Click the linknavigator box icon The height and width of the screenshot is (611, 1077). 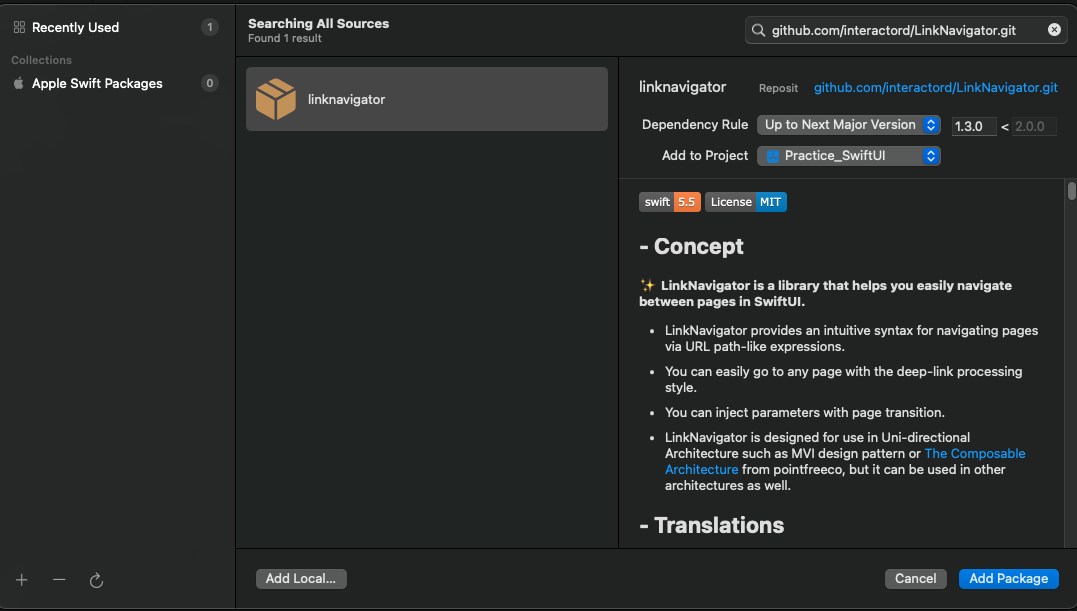[275, 99]
